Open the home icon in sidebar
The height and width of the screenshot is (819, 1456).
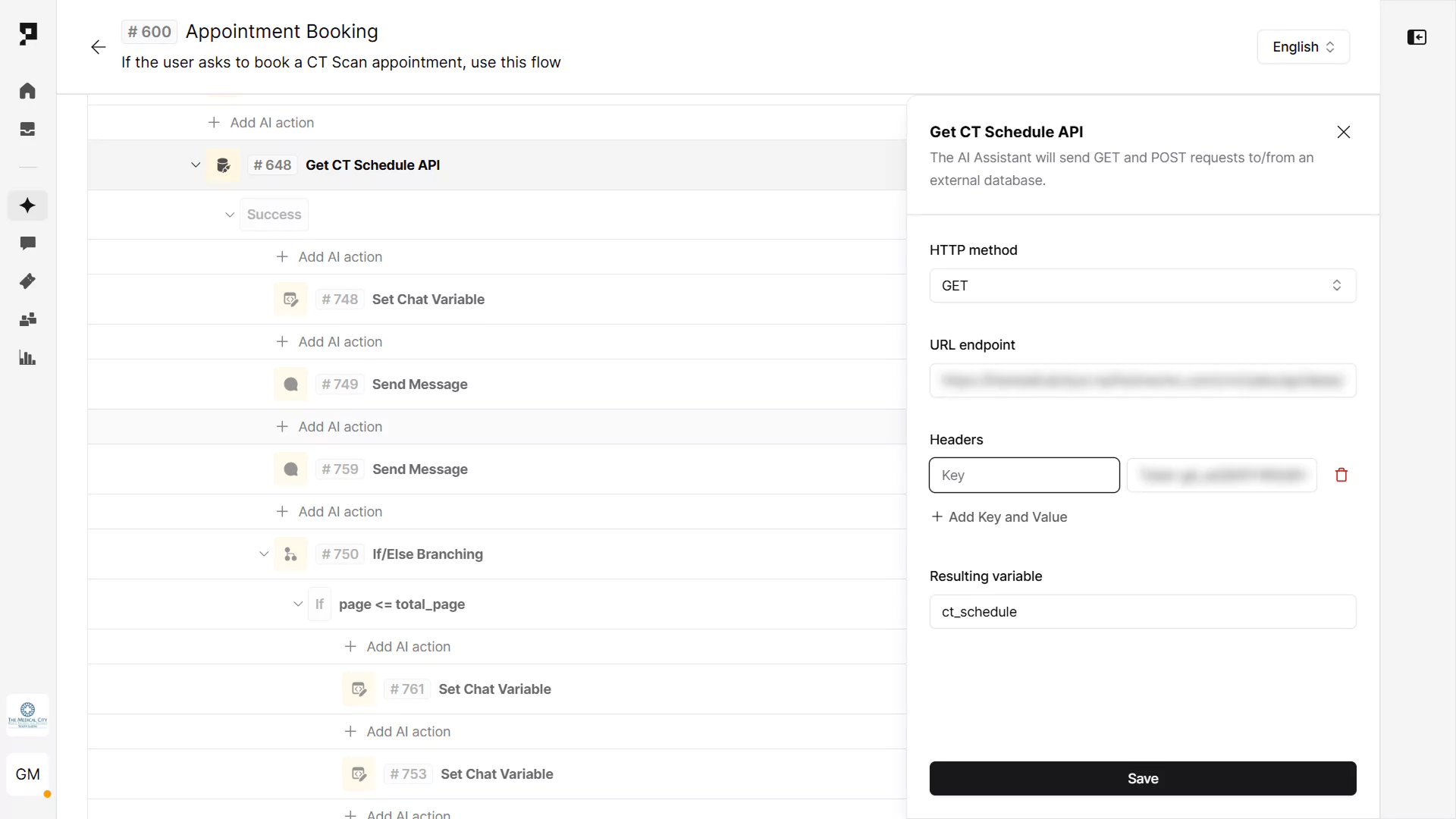27,91
